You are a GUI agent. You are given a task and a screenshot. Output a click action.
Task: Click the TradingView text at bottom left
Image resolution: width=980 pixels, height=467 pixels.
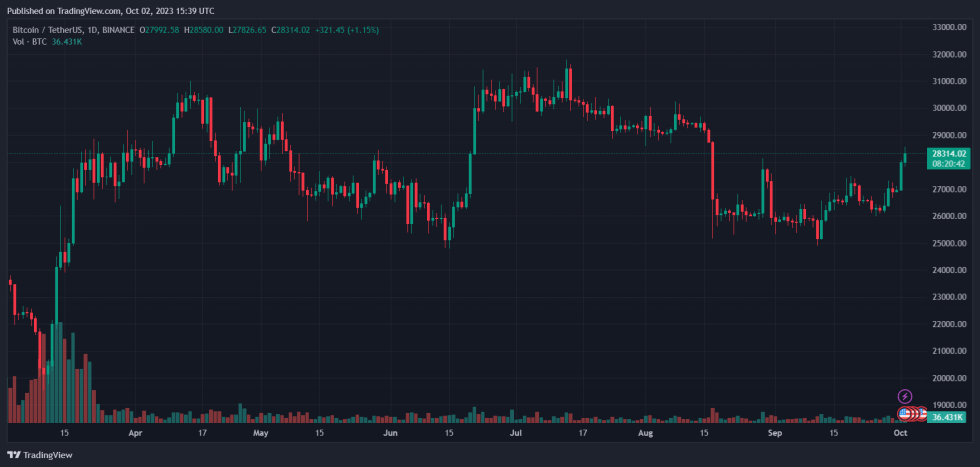point(47,455)
